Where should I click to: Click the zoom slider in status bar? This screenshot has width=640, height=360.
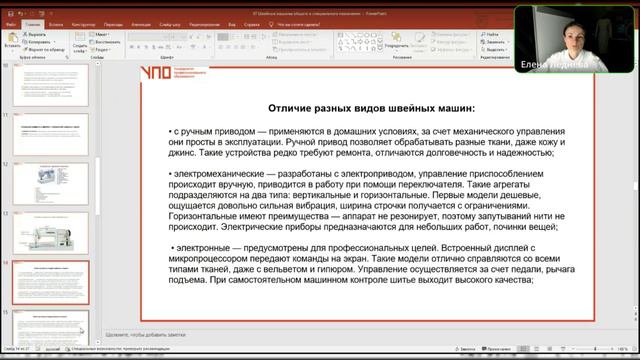coord(594,349)
